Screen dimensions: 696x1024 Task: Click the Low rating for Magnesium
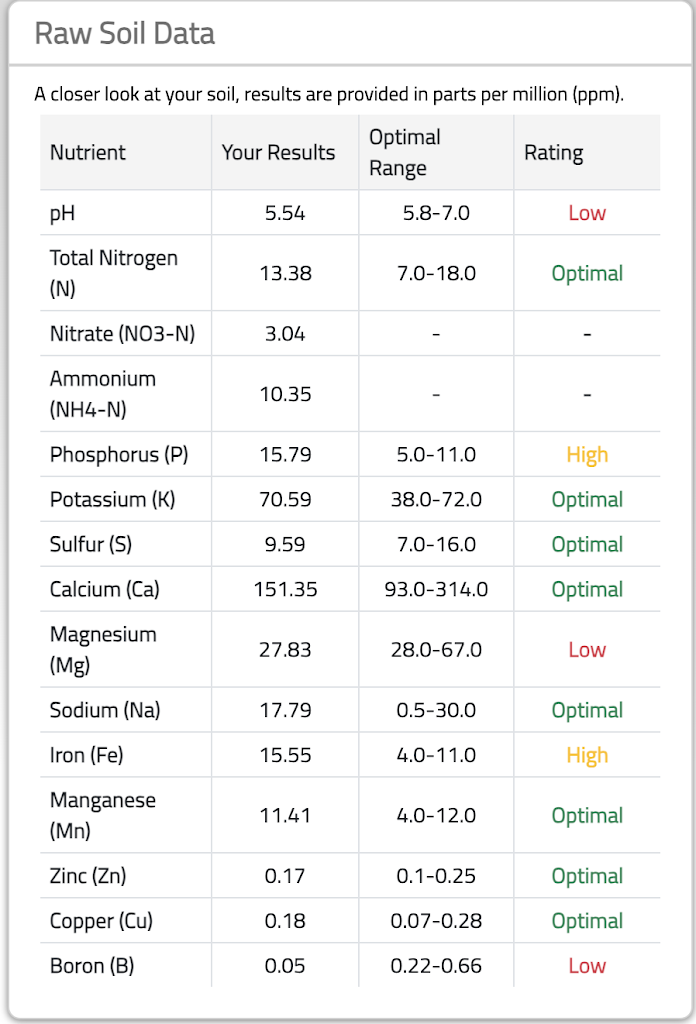pyautogui.click(x=587, y=650)
